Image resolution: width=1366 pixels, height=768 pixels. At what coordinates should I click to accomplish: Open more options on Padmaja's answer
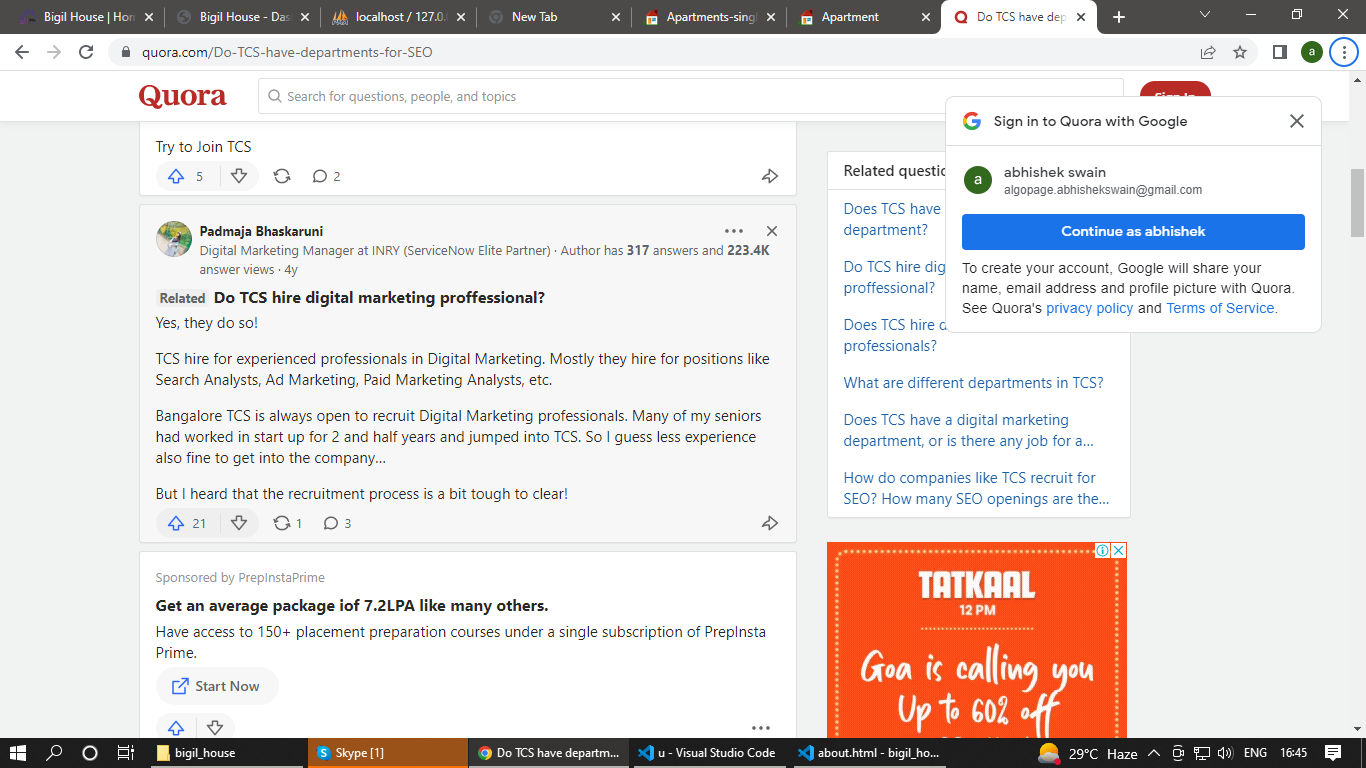pos(733,231)
